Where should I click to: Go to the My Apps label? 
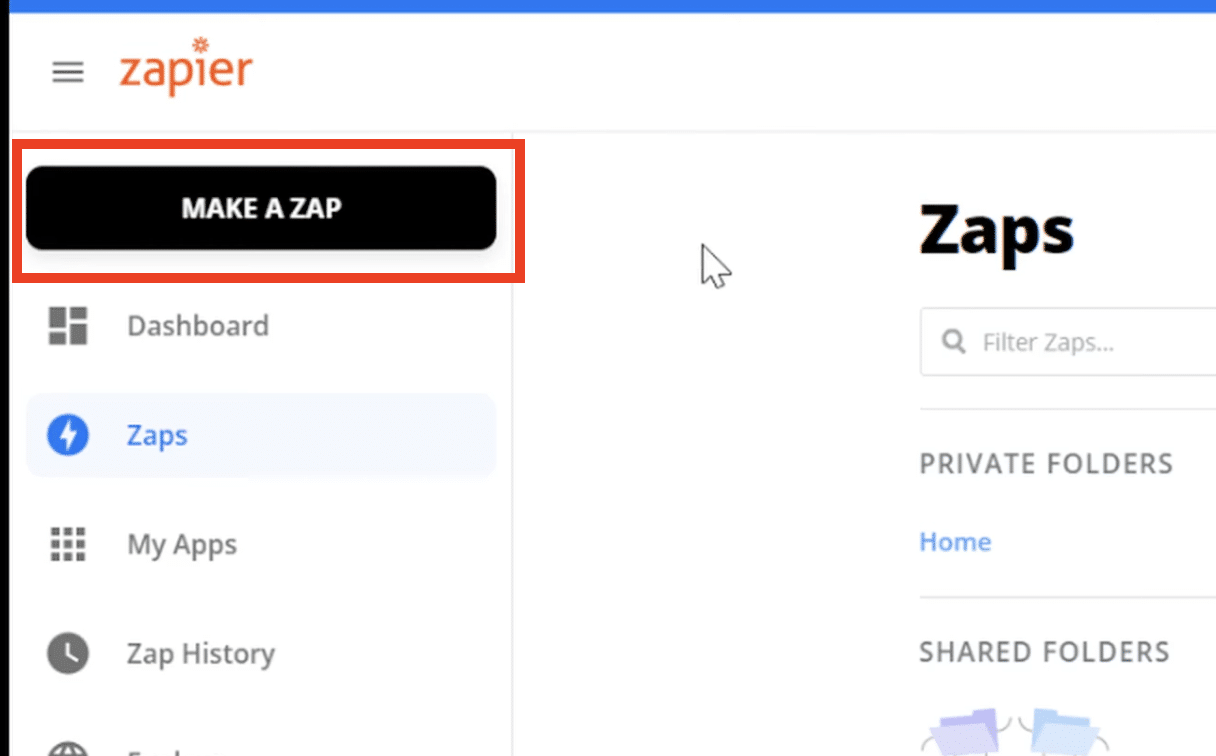coord(182,545)
